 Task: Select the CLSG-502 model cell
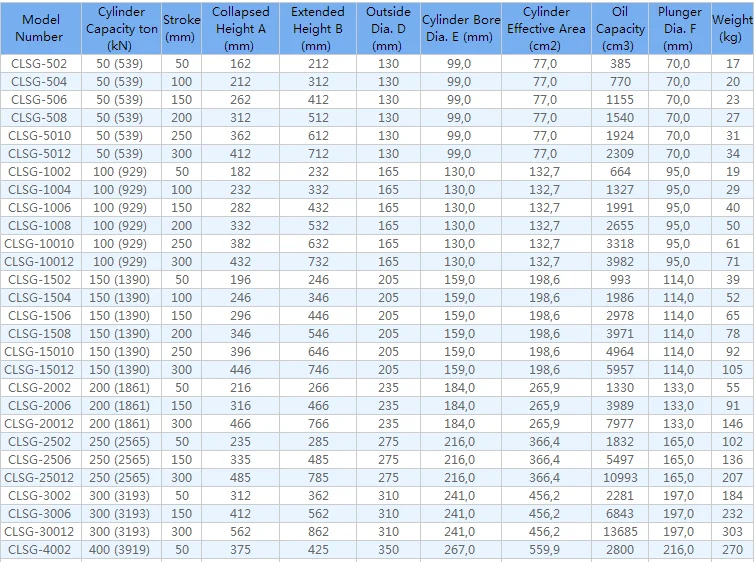coord(40,64)
